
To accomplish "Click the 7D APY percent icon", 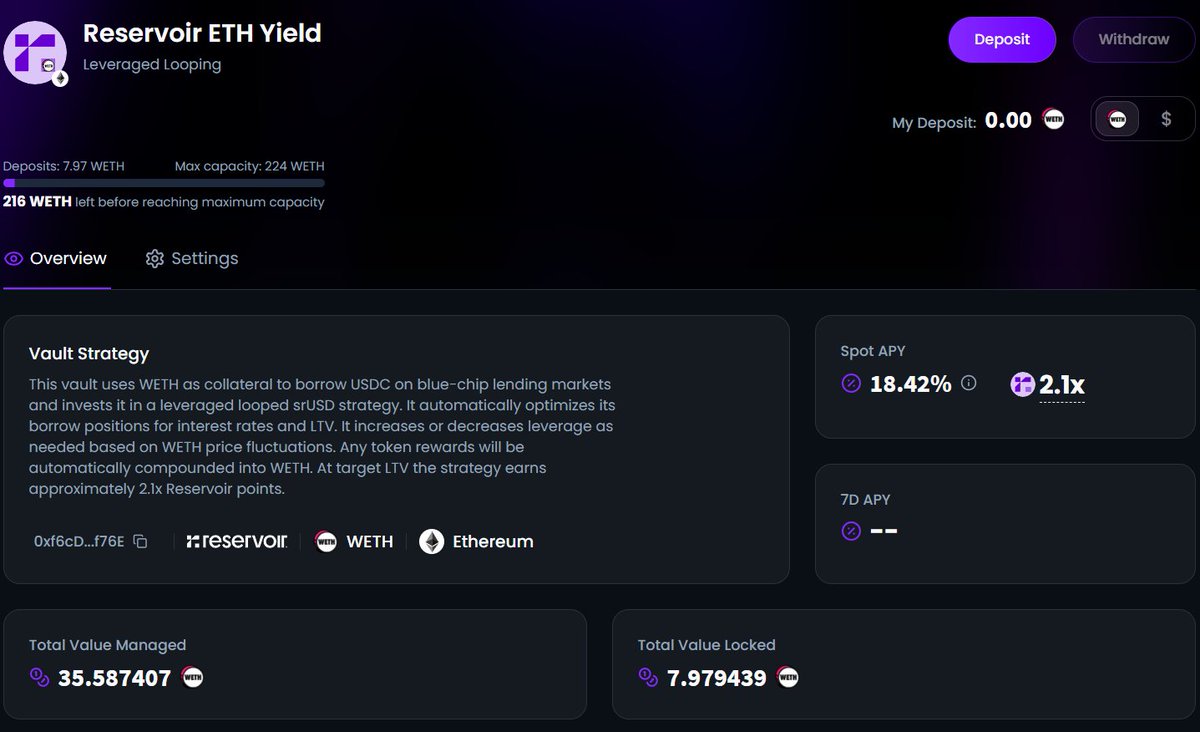I will point(851,531).
